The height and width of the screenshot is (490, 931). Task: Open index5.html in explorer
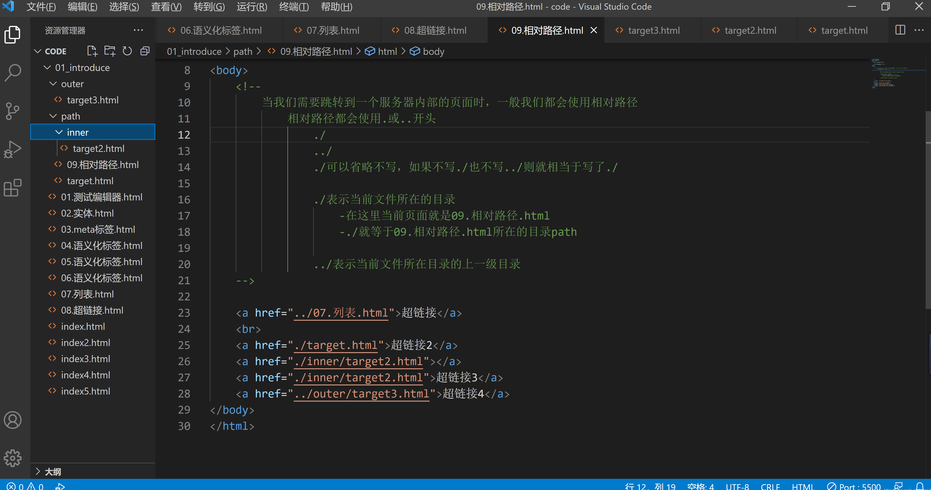click(93, 391)
